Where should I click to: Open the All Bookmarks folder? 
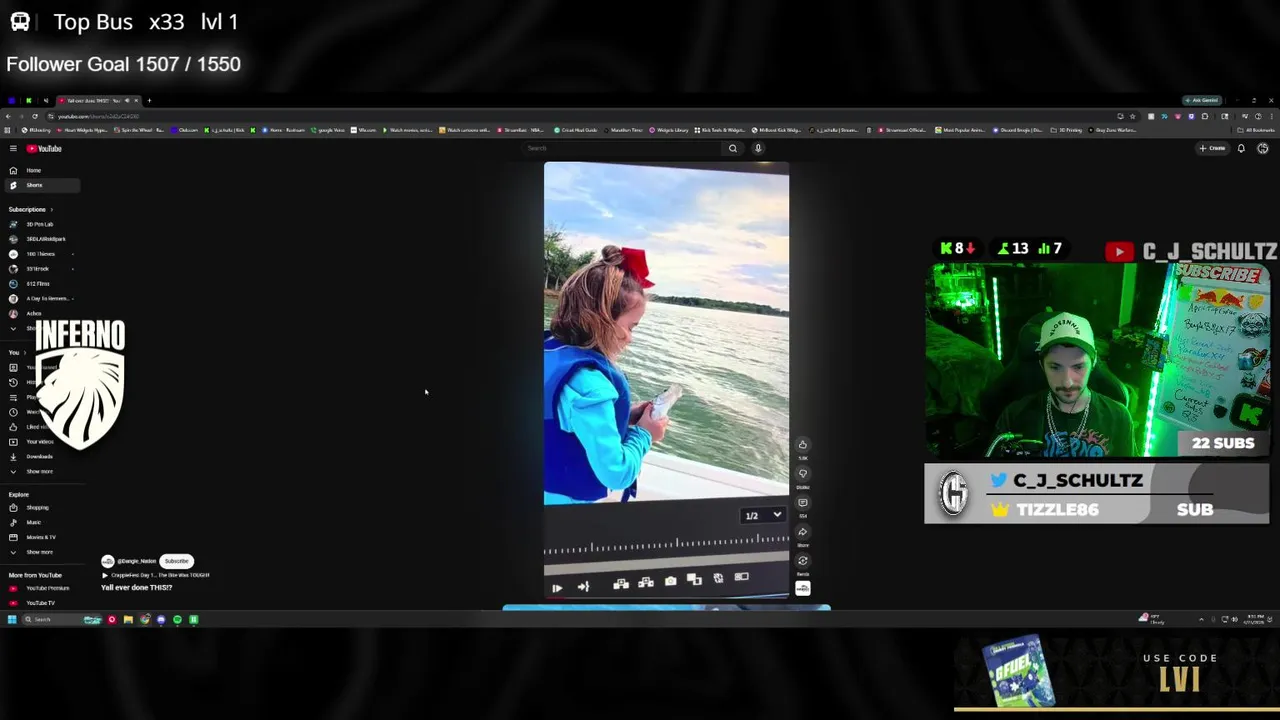point(1256,130)
